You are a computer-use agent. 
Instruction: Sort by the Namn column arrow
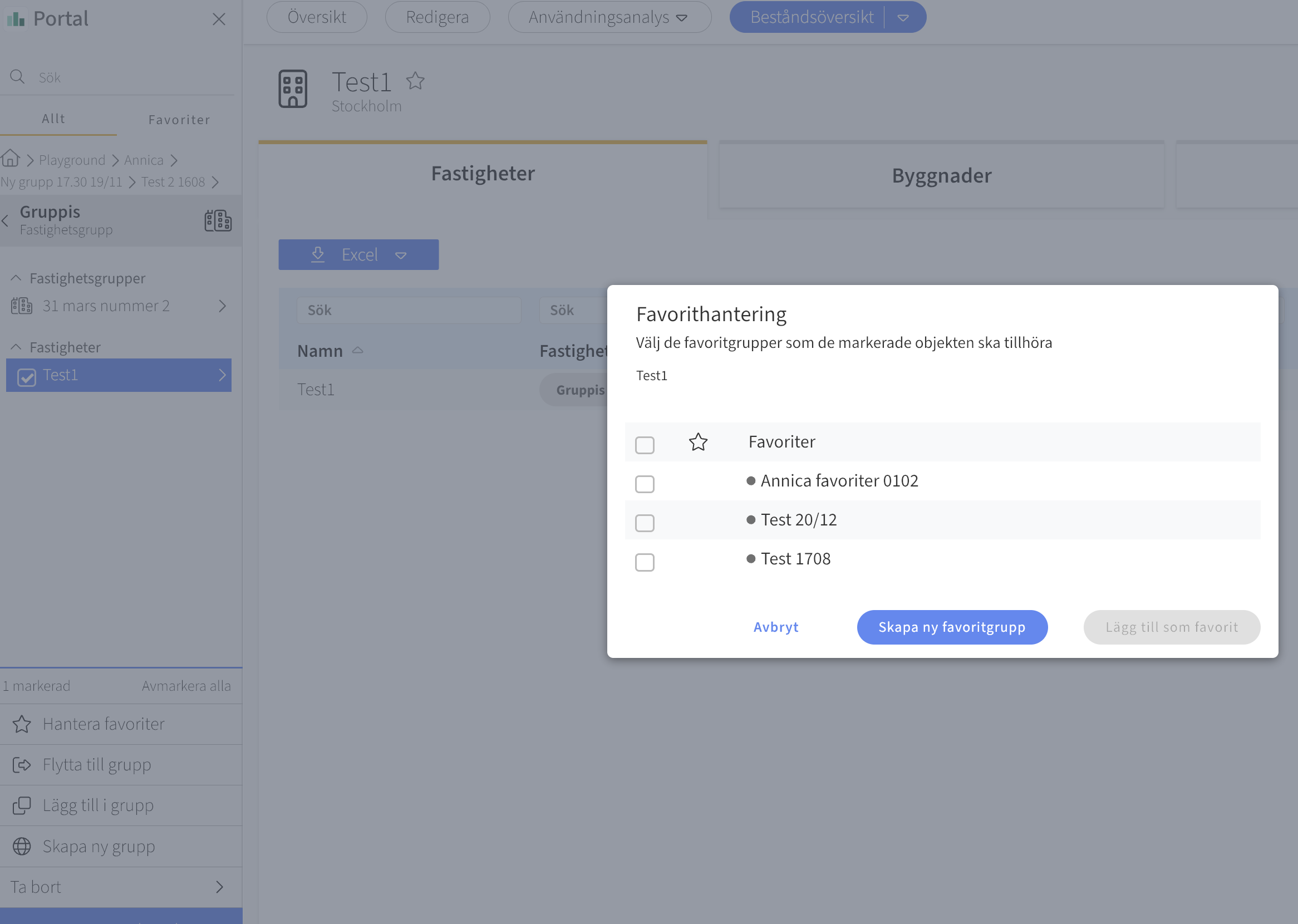(x=358, y=351)
